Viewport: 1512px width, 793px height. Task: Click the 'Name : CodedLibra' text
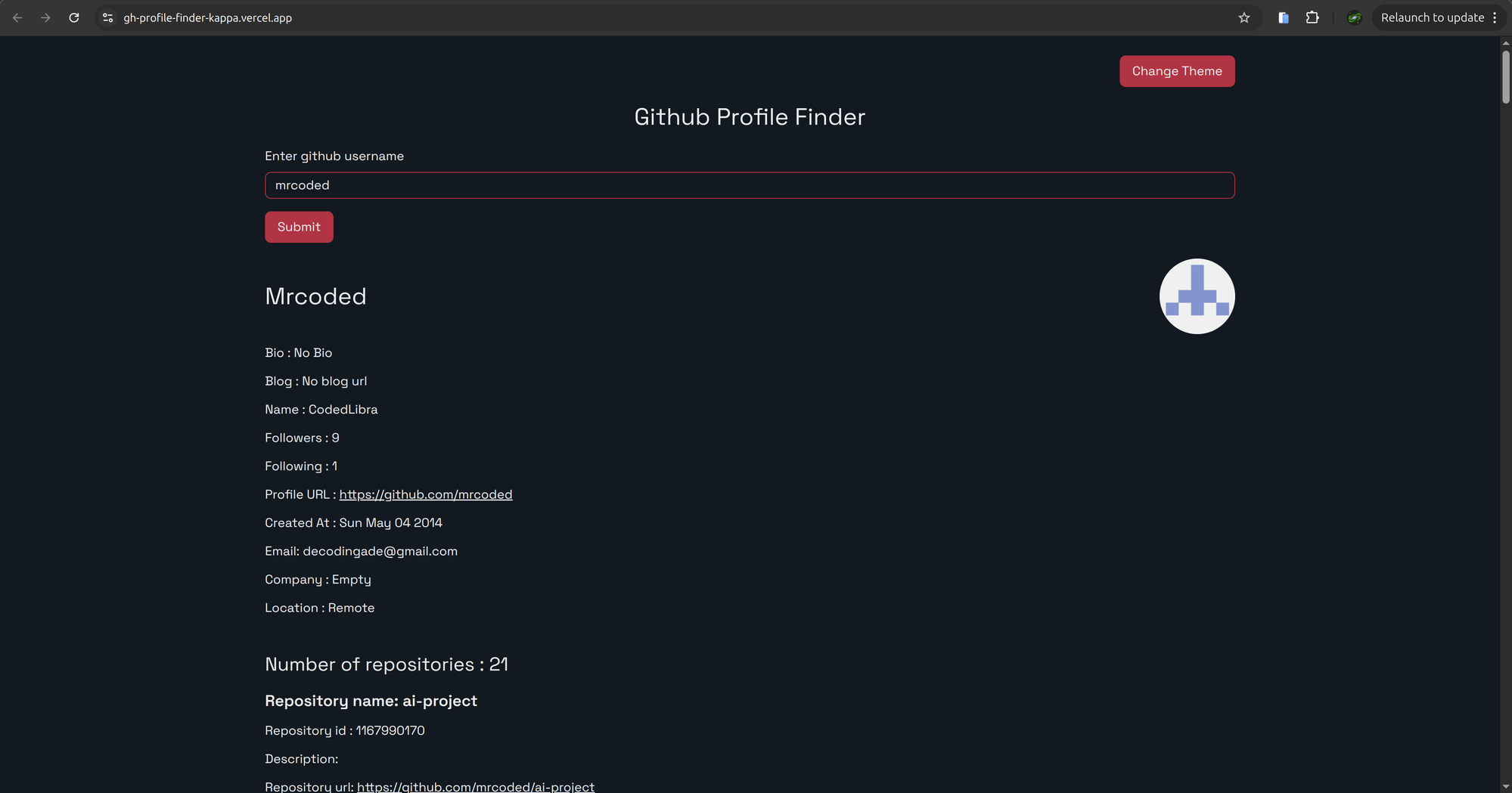click(x=321, y=410)
